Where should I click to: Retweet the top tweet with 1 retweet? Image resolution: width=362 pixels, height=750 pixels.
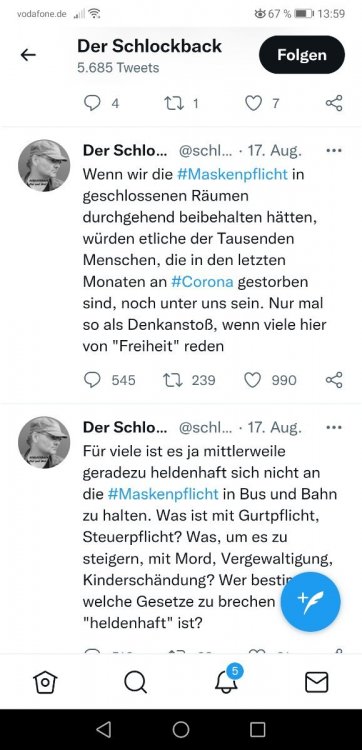tap(174, 103)
